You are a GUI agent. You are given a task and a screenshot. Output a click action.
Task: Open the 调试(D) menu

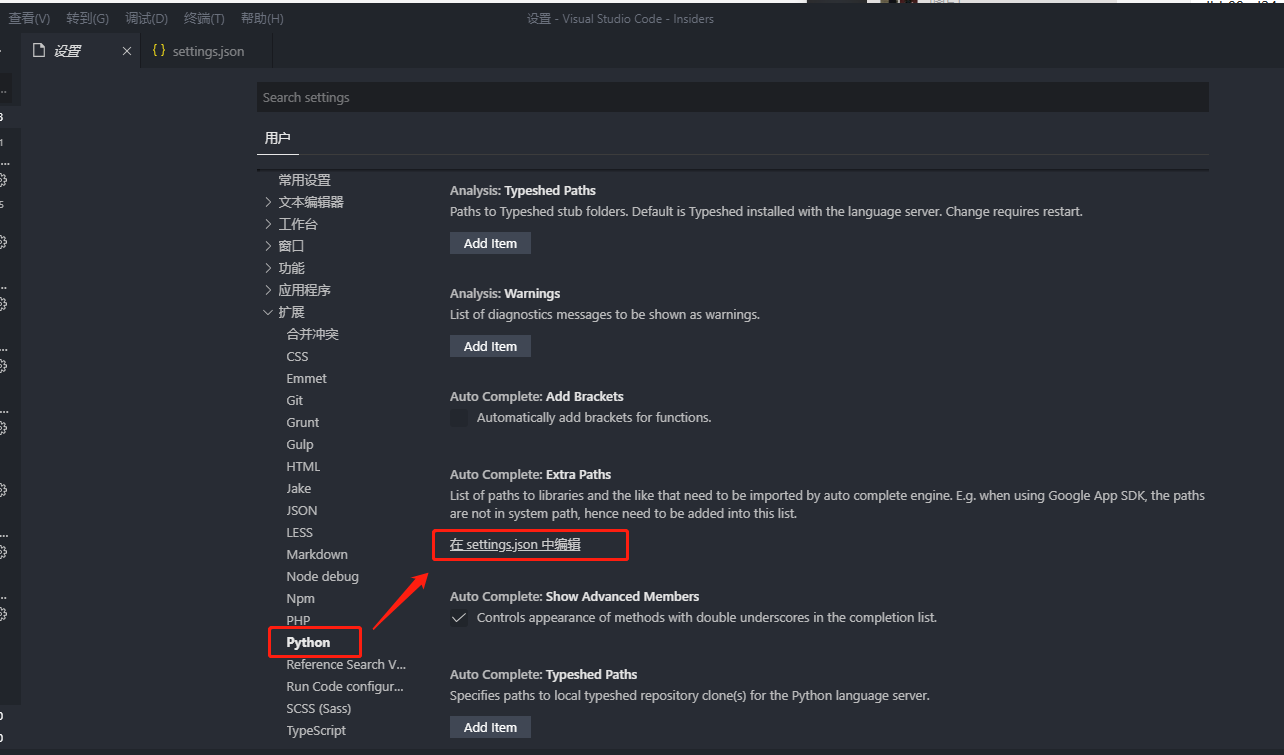(146, 19)
